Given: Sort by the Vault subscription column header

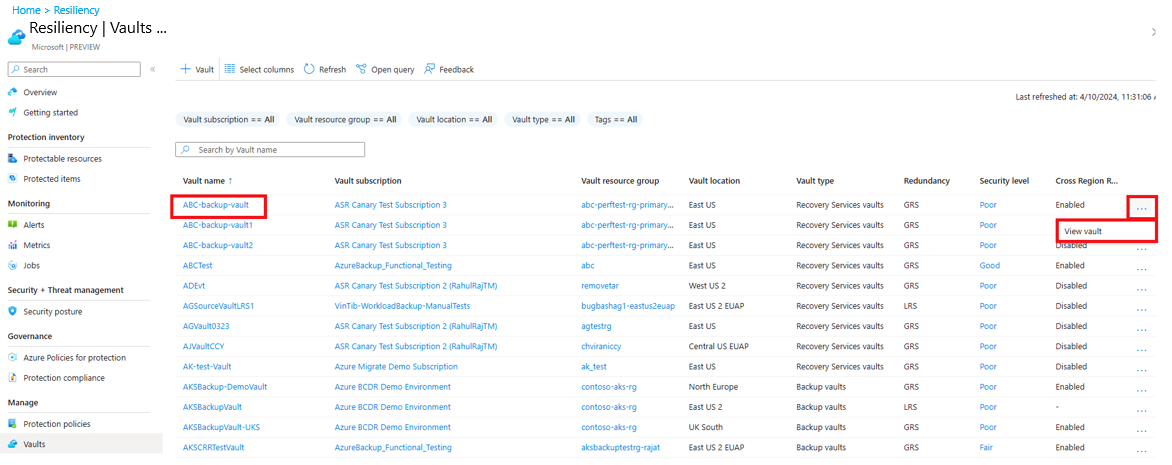Looking at the screenshot, I should 368,181.
